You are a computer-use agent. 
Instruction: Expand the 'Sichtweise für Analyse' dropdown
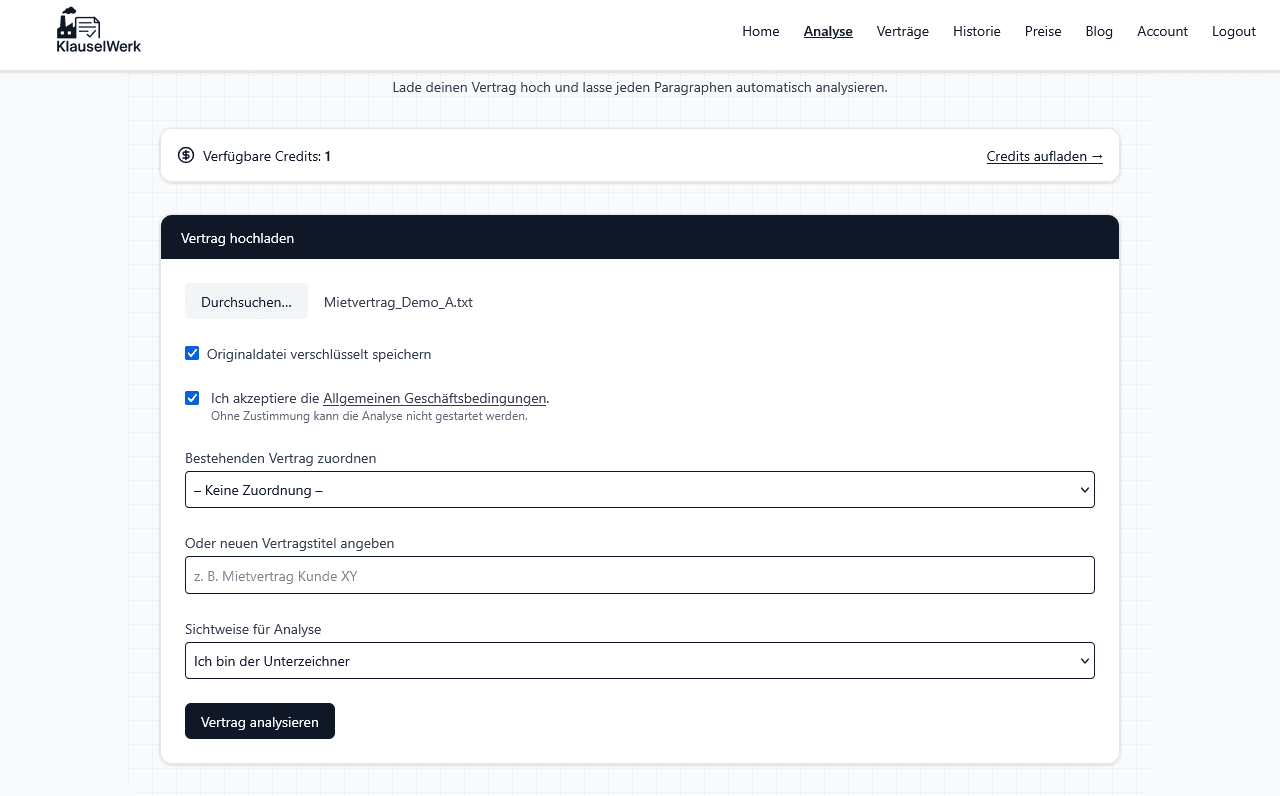coord(639,661)
